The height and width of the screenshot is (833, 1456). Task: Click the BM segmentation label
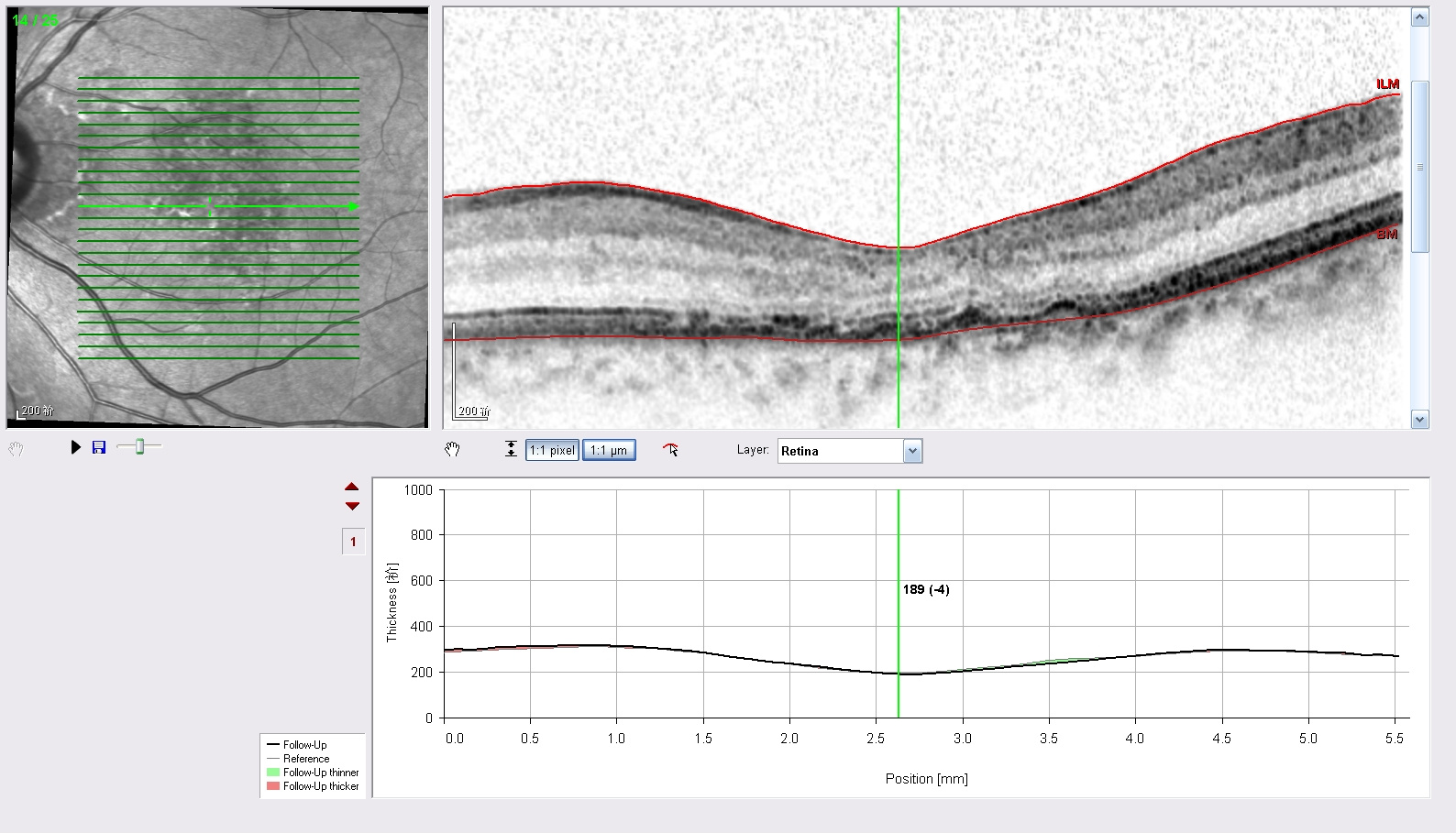click(1387, 235)
